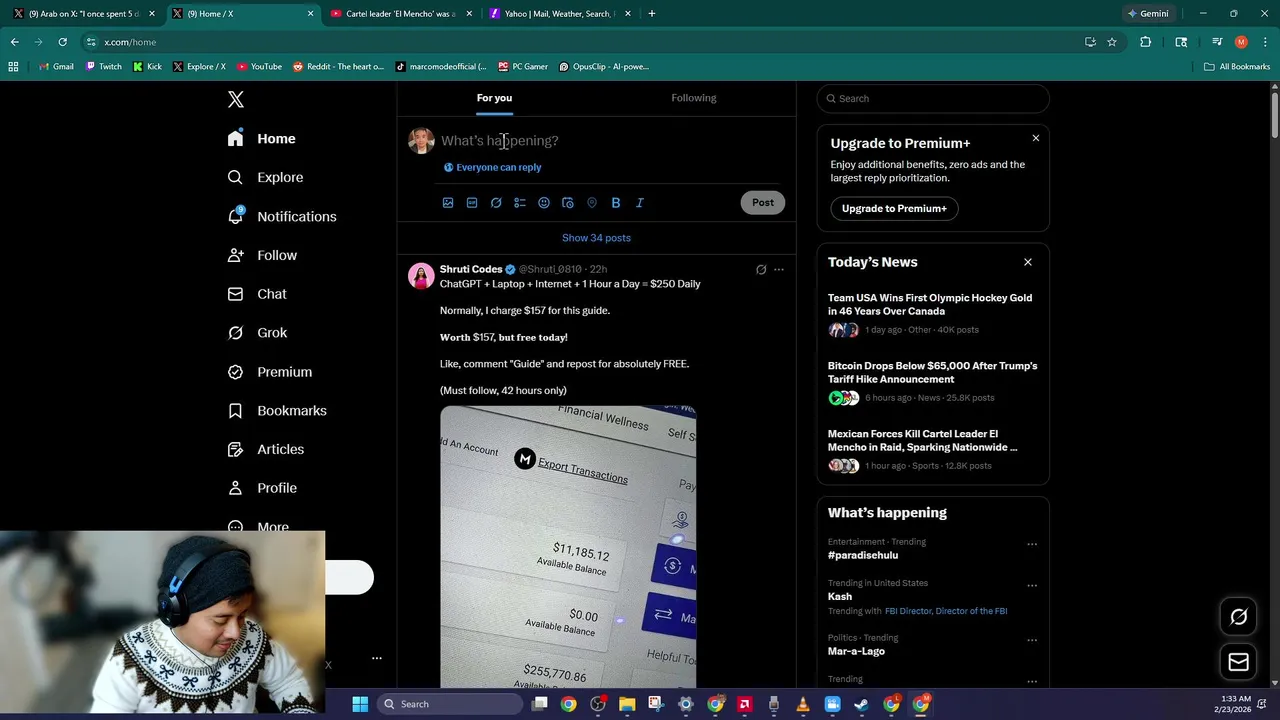Click the X logo in the sidebar
The height and width of the screenshot is (720, 1280).
point(236,99)
